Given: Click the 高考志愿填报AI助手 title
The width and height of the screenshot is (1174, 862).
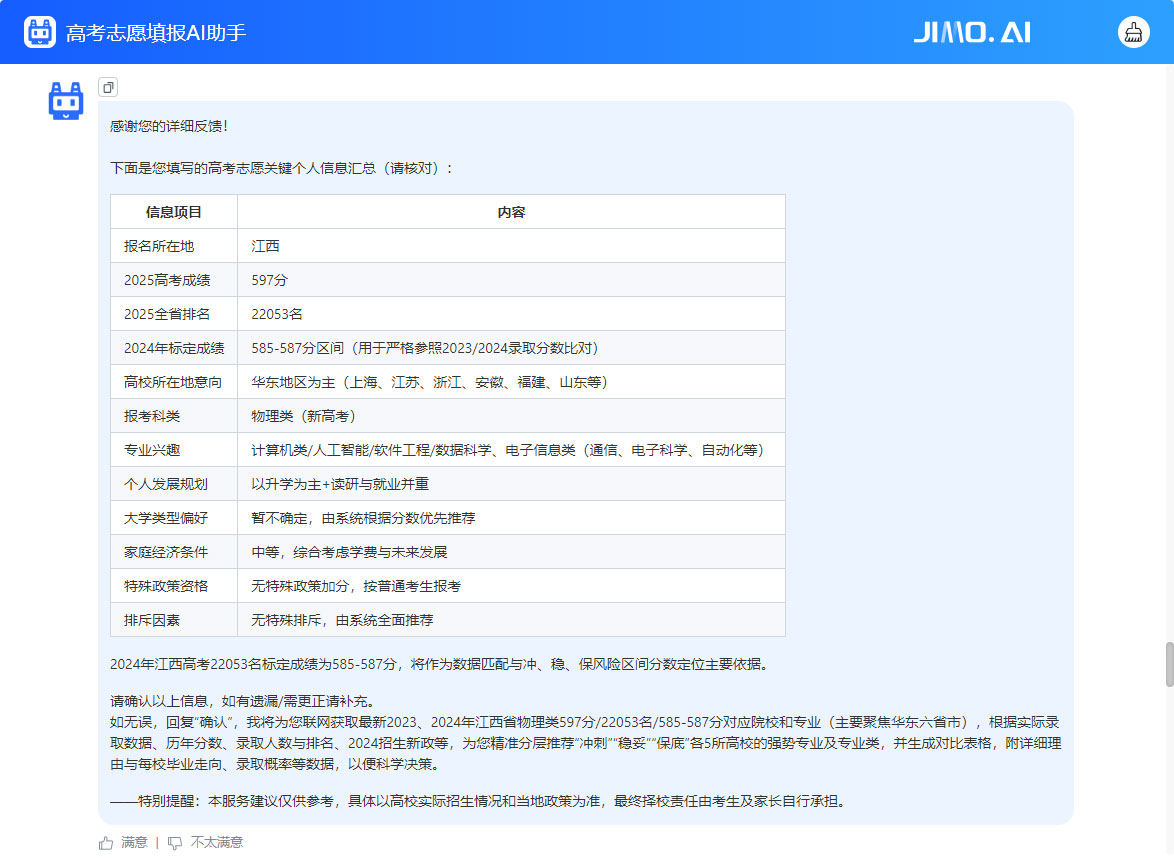Looking at the screenshot, I should click(156, 33).
